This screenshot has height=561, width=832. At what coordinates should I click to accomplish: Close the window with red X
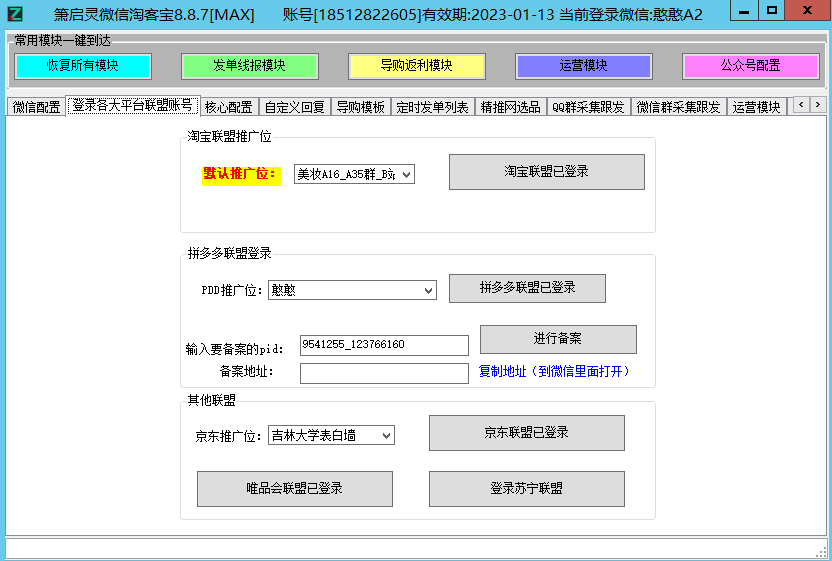coord(808,11)
